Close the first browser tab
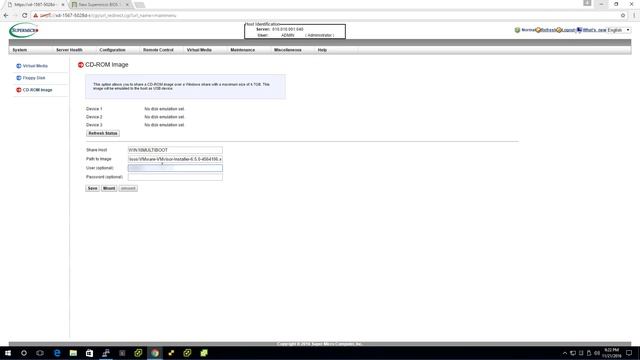The height and width of the screenshot is (360, 640). click(x=63, y=4)
